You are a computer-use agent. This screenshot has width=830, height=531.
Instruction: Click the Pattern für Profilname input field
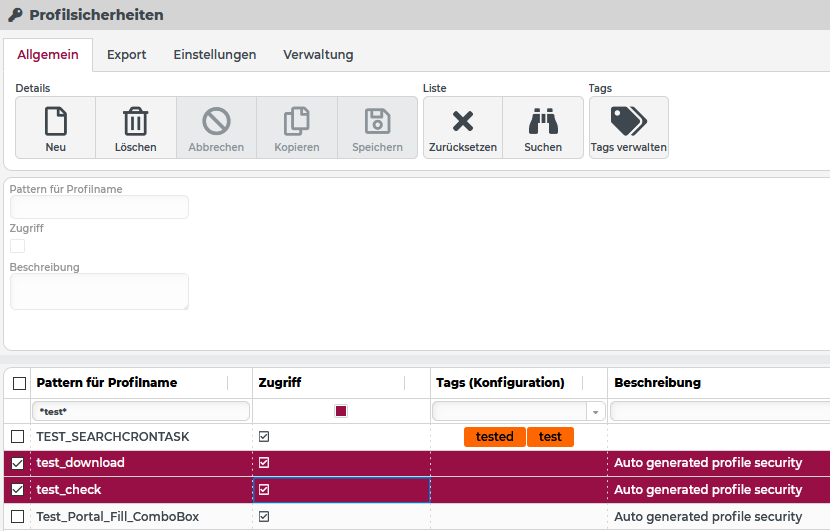99,208
